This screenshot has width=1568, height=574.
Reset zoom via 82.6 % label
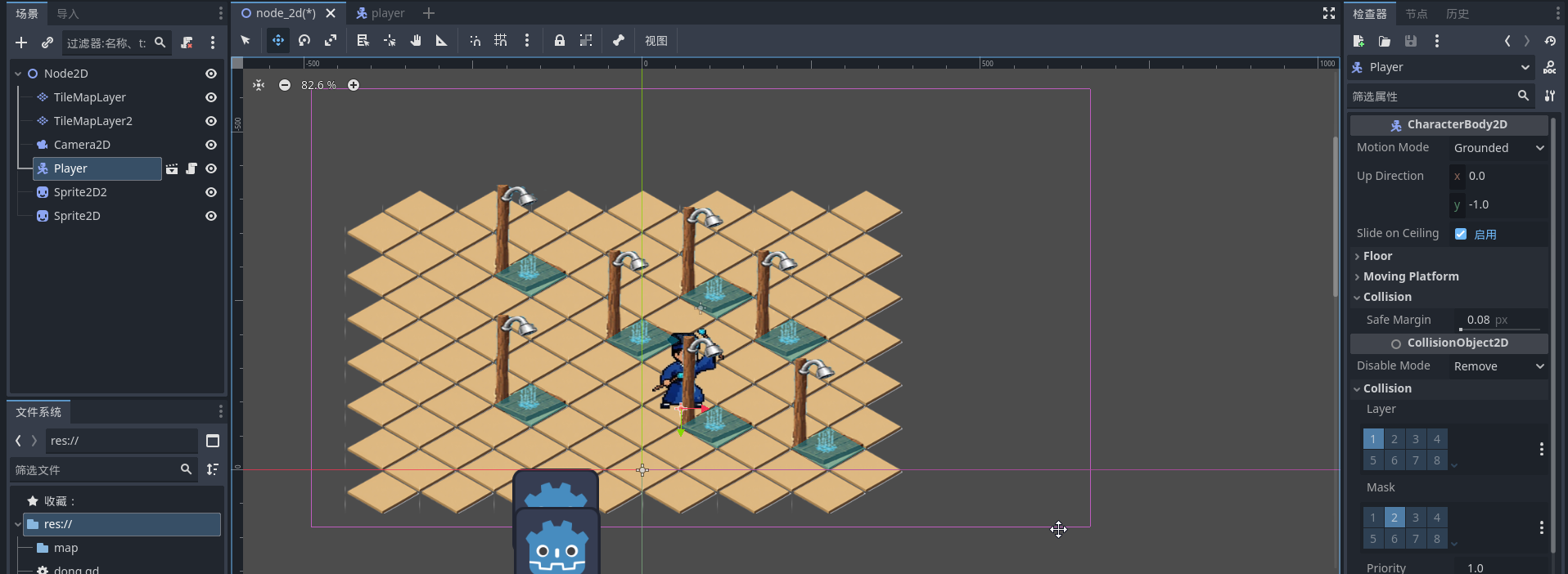(319, 85)
